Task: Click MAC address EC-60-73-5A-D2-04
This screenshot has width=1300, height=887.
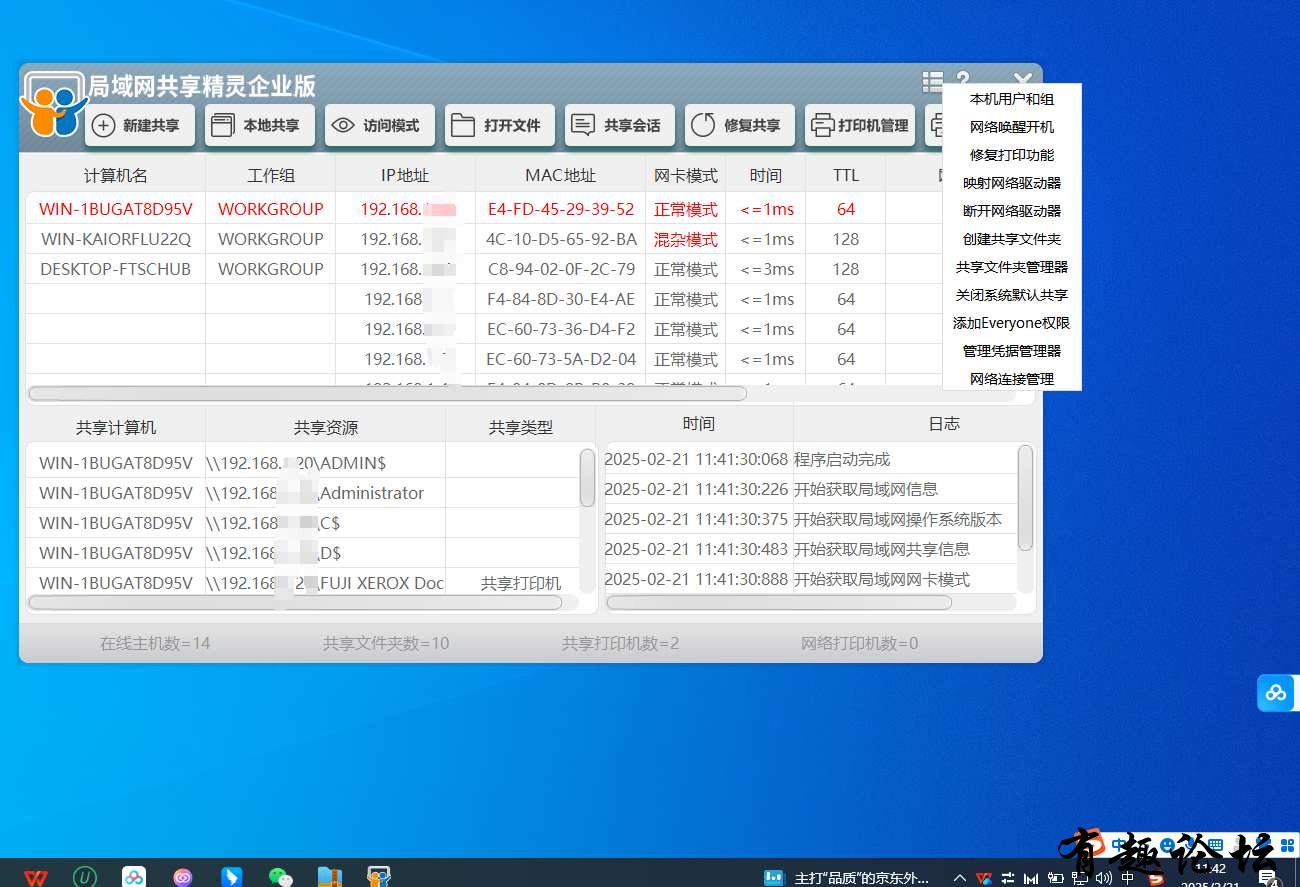Action: coord(560,359)
